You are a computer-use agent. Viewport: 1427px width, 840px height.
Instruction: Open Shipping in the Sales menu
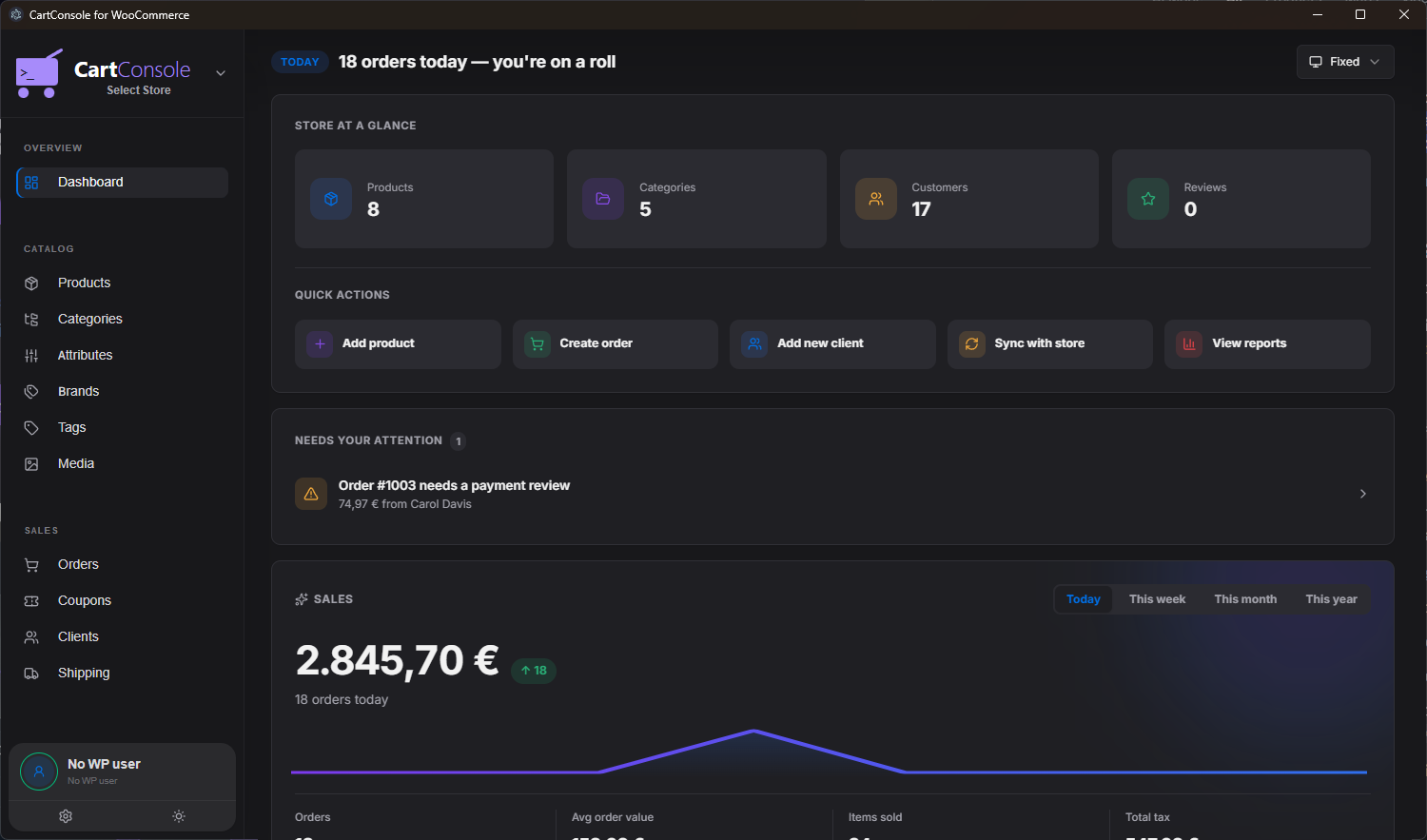123,674
